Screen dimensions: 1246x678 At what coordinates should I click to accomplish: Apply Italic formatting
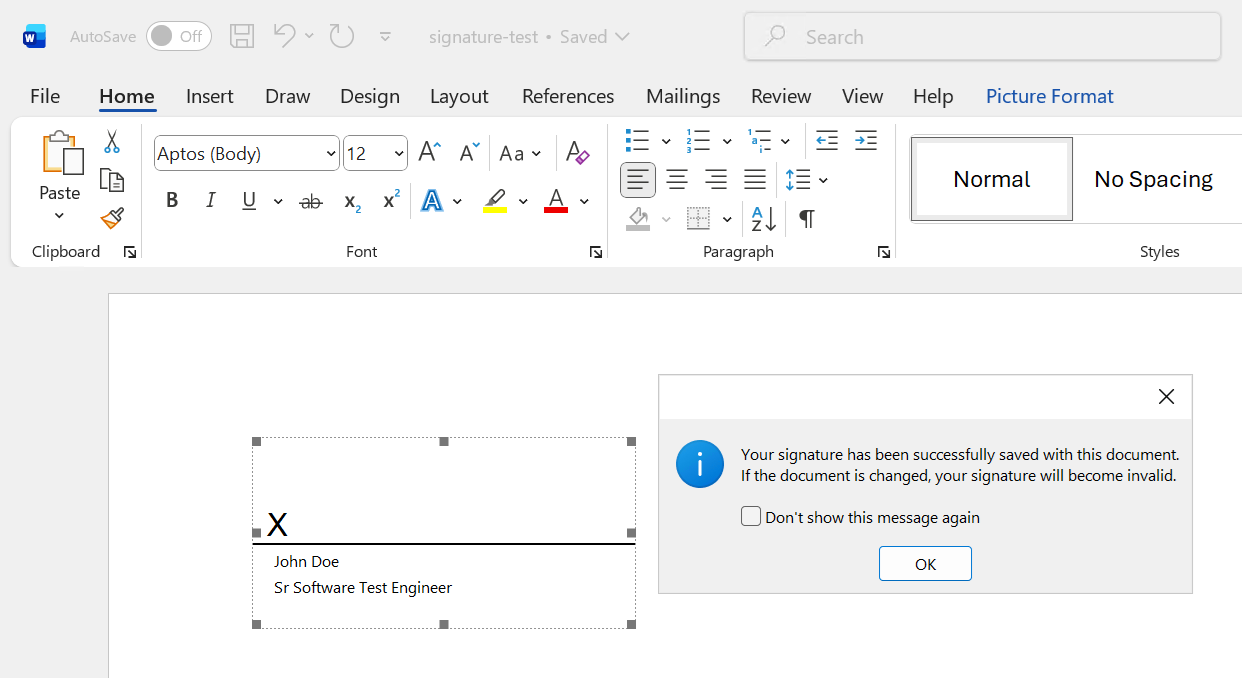[211, 201]
